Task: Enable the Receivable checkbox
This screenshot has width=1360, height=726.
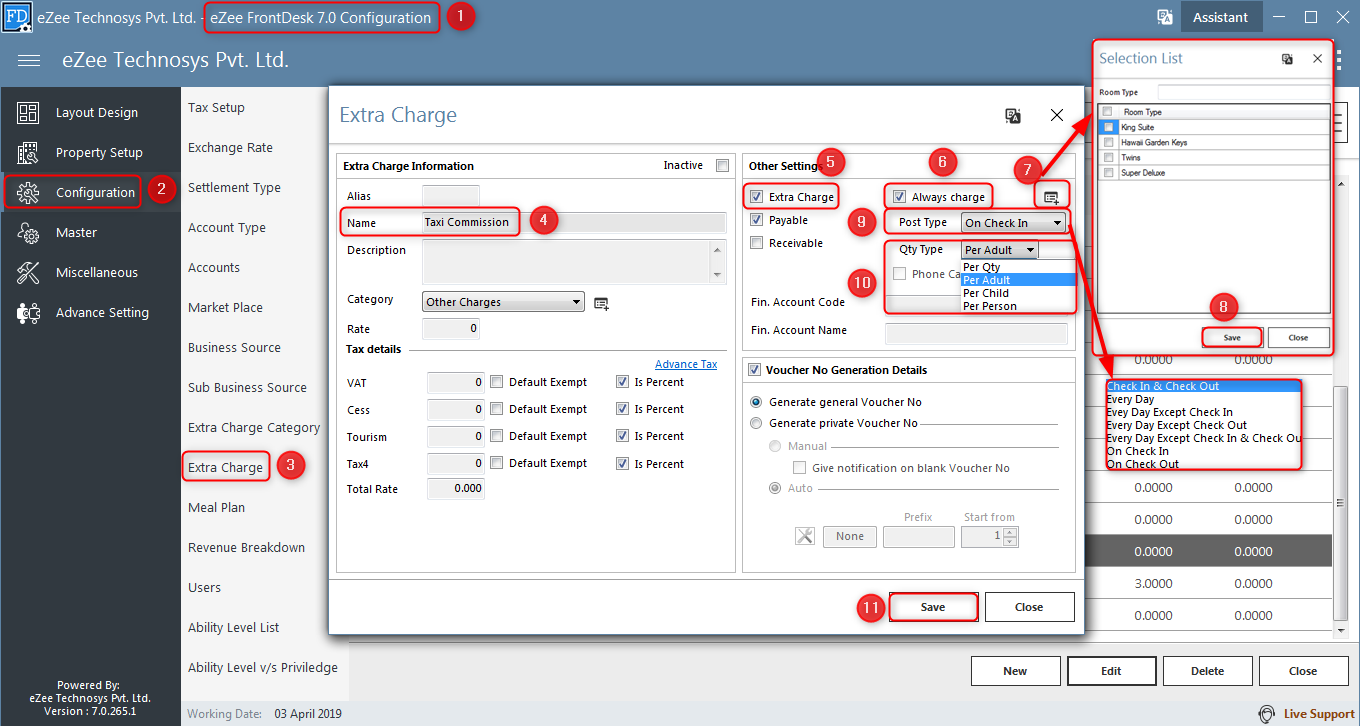Action: 757,243
